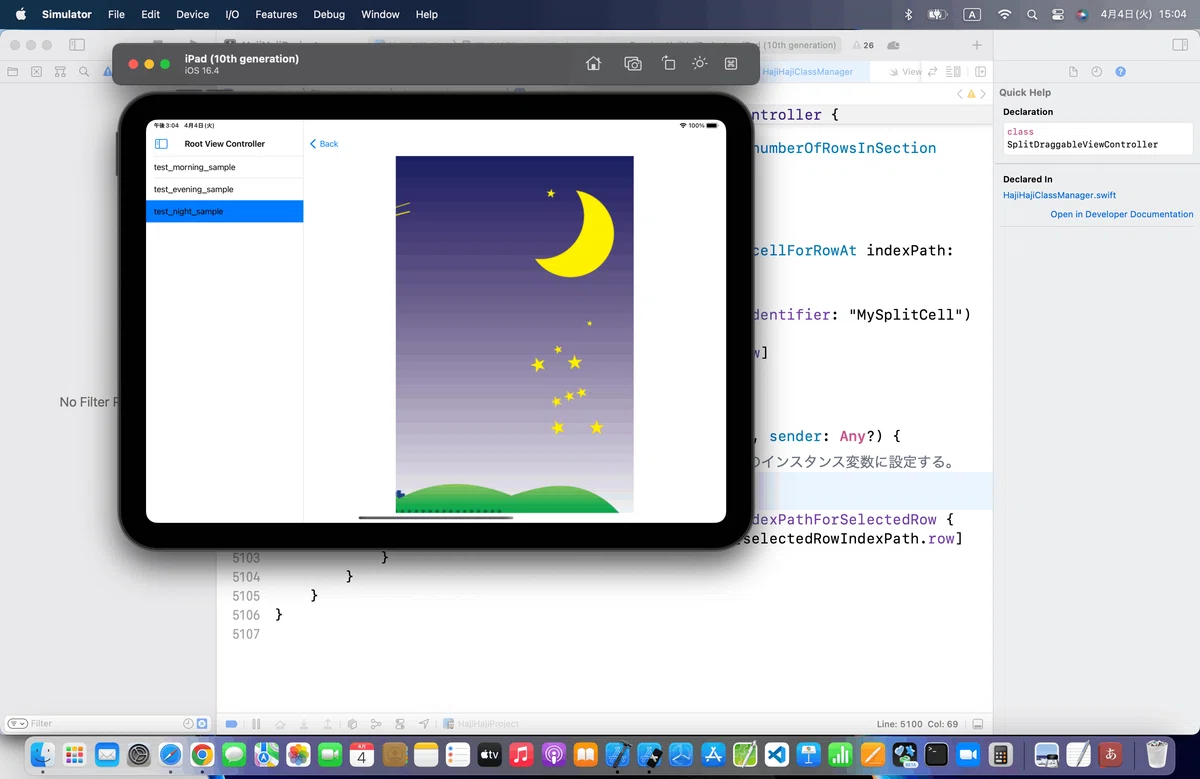Rotate the simulated iPad with rotate icon
1200x779 pixels.
coord(668,63)
